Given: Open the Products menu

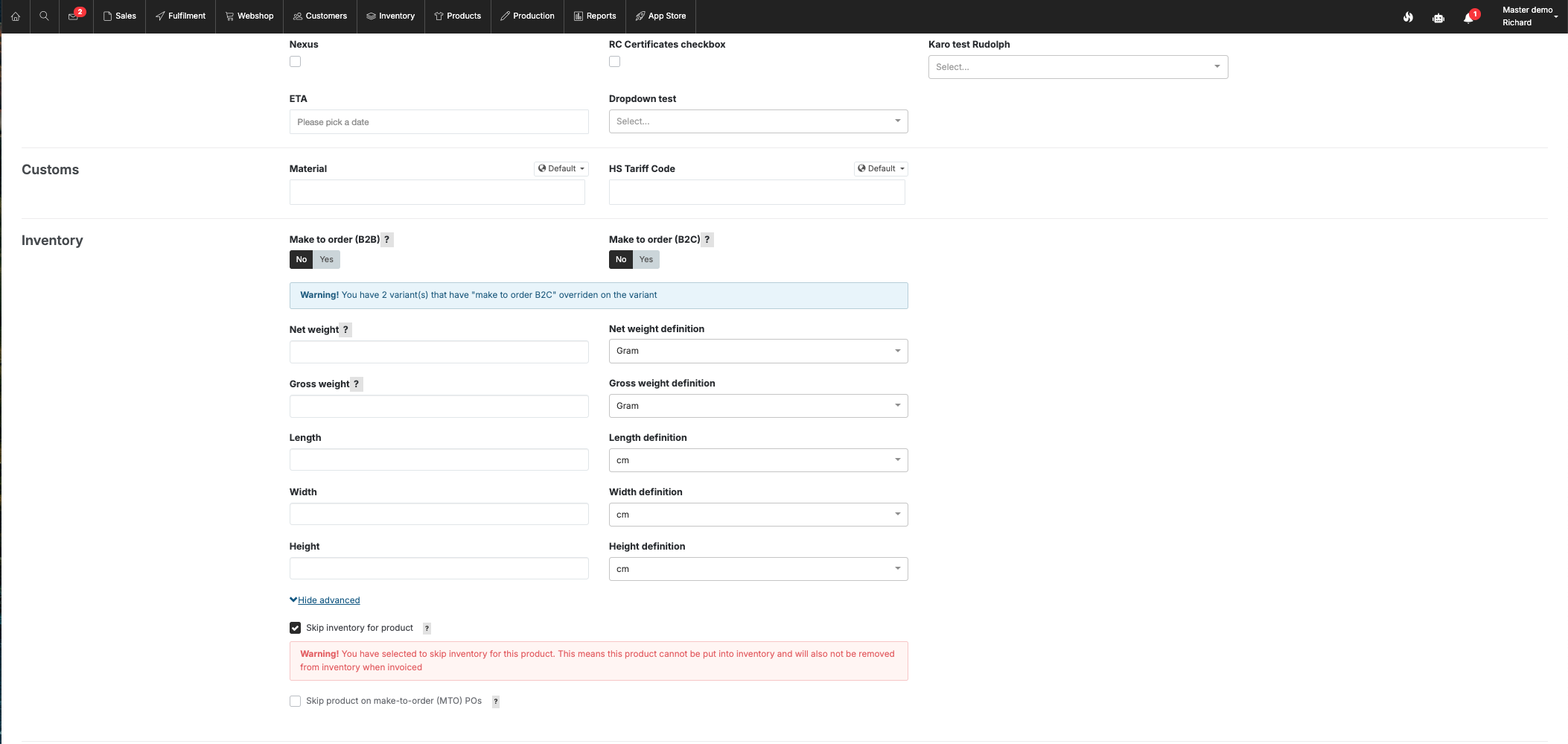Looking at the screenshot, I should [x=457, y=16].
